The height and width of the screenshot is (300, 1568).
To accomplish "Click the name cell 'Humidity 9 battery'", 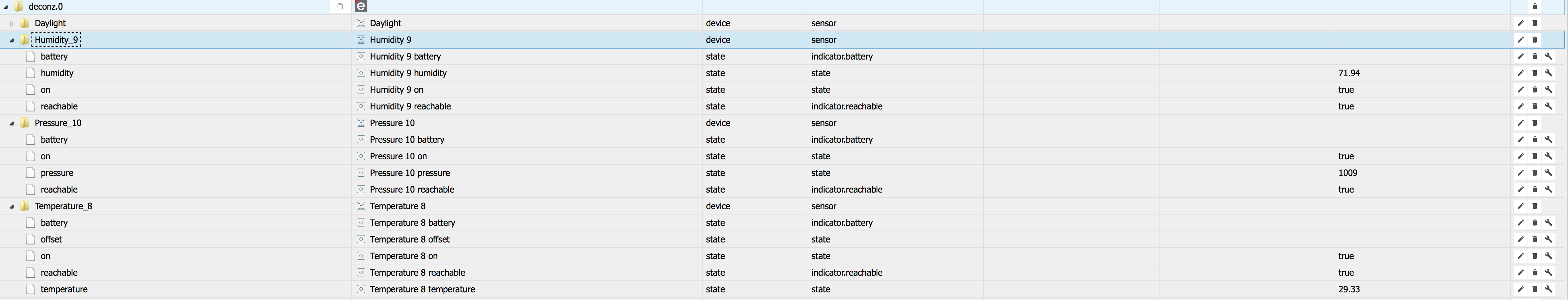I will [405, 56].
